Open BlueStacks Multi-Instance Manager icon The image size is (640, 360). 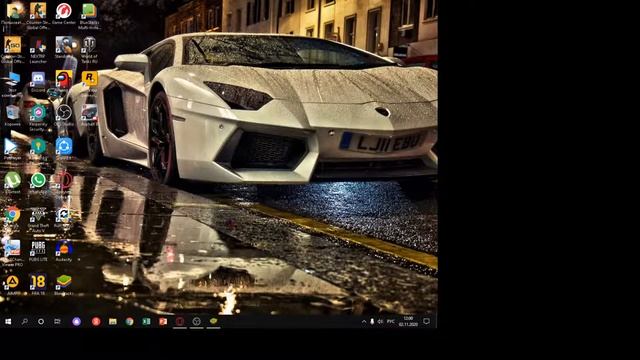[x=89, y=11]
